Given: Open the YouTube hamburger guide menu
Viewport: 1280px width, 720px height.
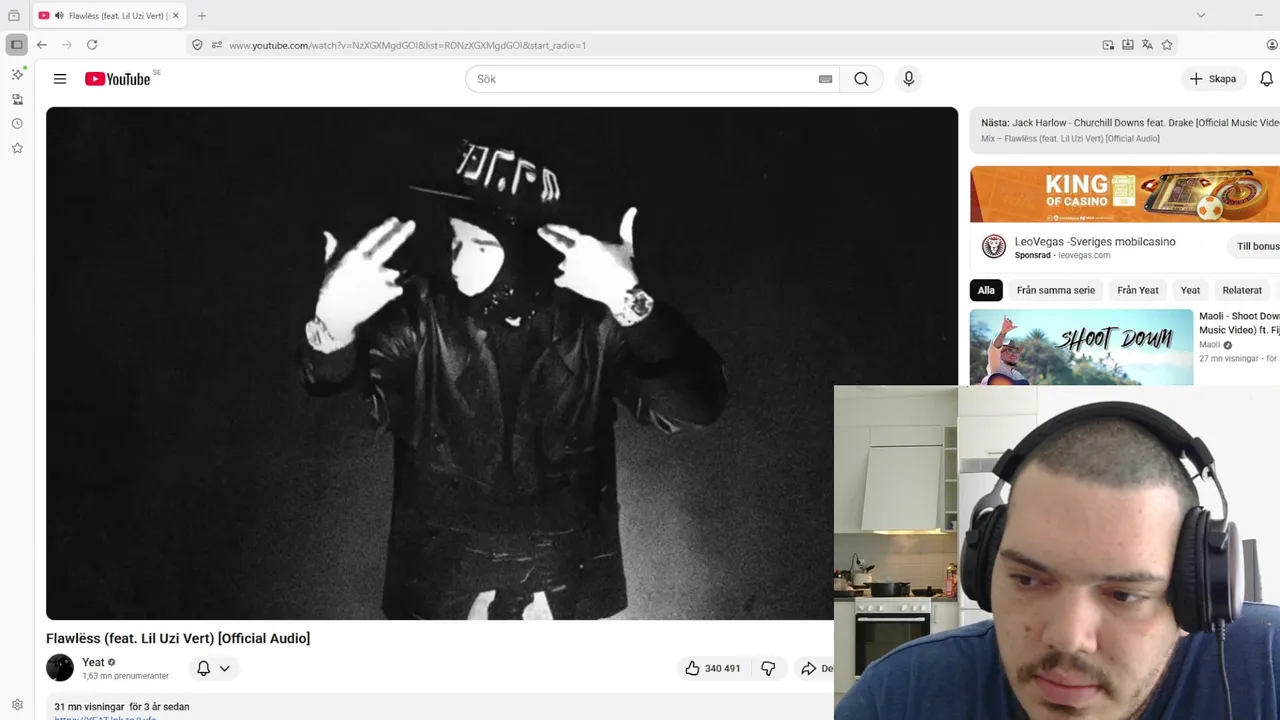Looking at the screenshot, I should (x=60, y=79).
